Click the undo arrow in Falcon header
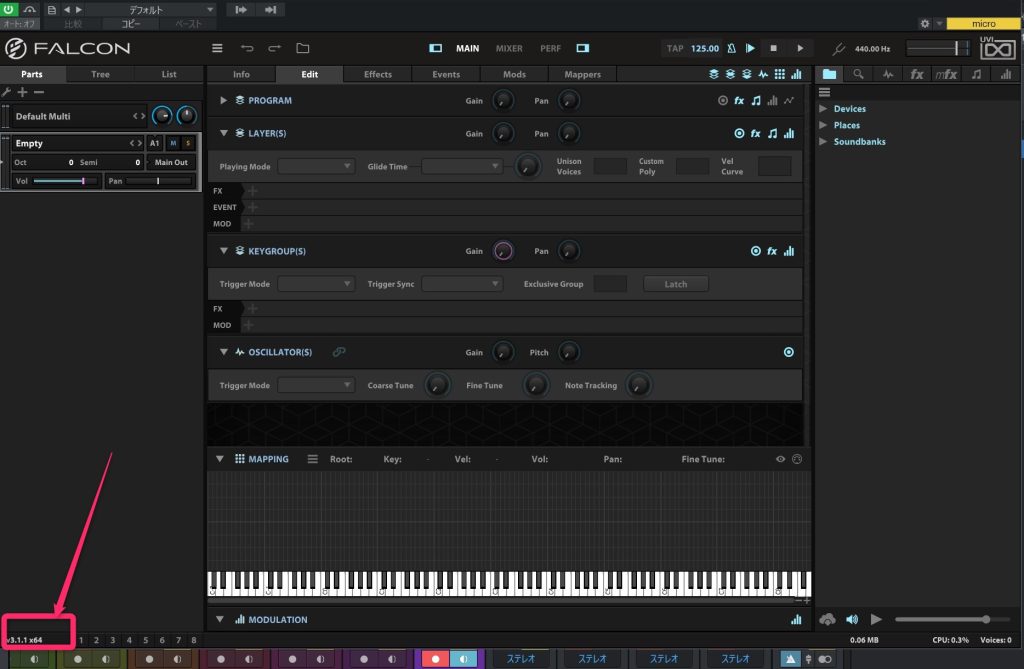The width and height of the screenshot is (1024, 669). coord(247,48)
